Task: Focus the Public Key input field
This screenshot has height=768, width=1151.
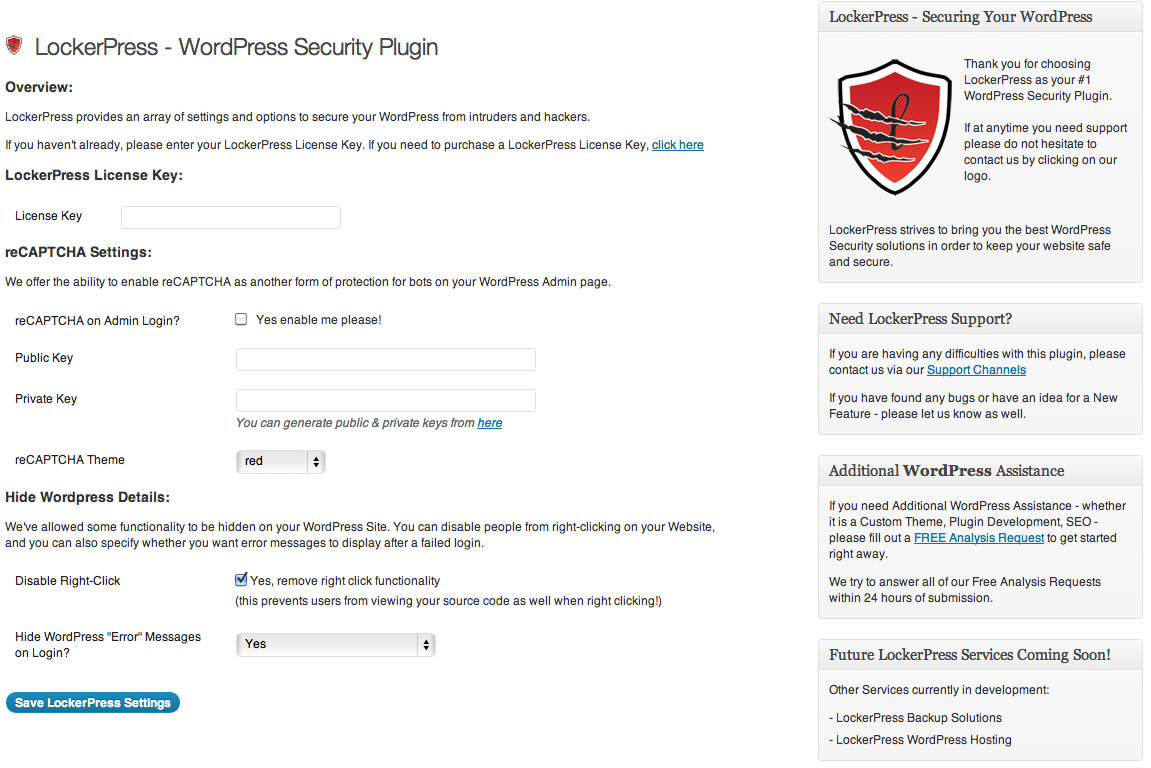Action: pyautogui.click(x=385, y=359)
